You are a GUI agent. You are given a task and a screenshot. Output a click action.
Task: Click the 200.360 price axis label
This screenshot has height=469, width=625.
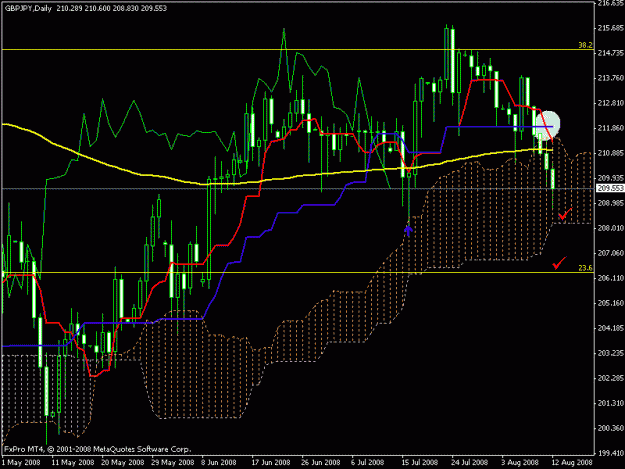click(x=611, y=428)
